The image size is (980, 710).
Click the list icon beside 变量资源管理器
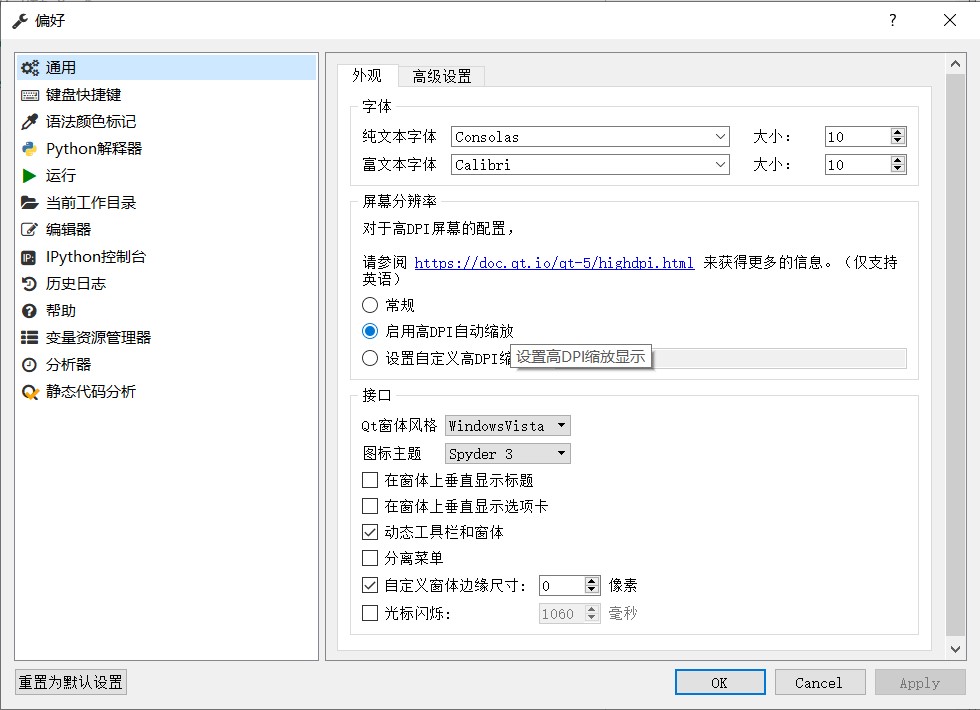point(29,338)
